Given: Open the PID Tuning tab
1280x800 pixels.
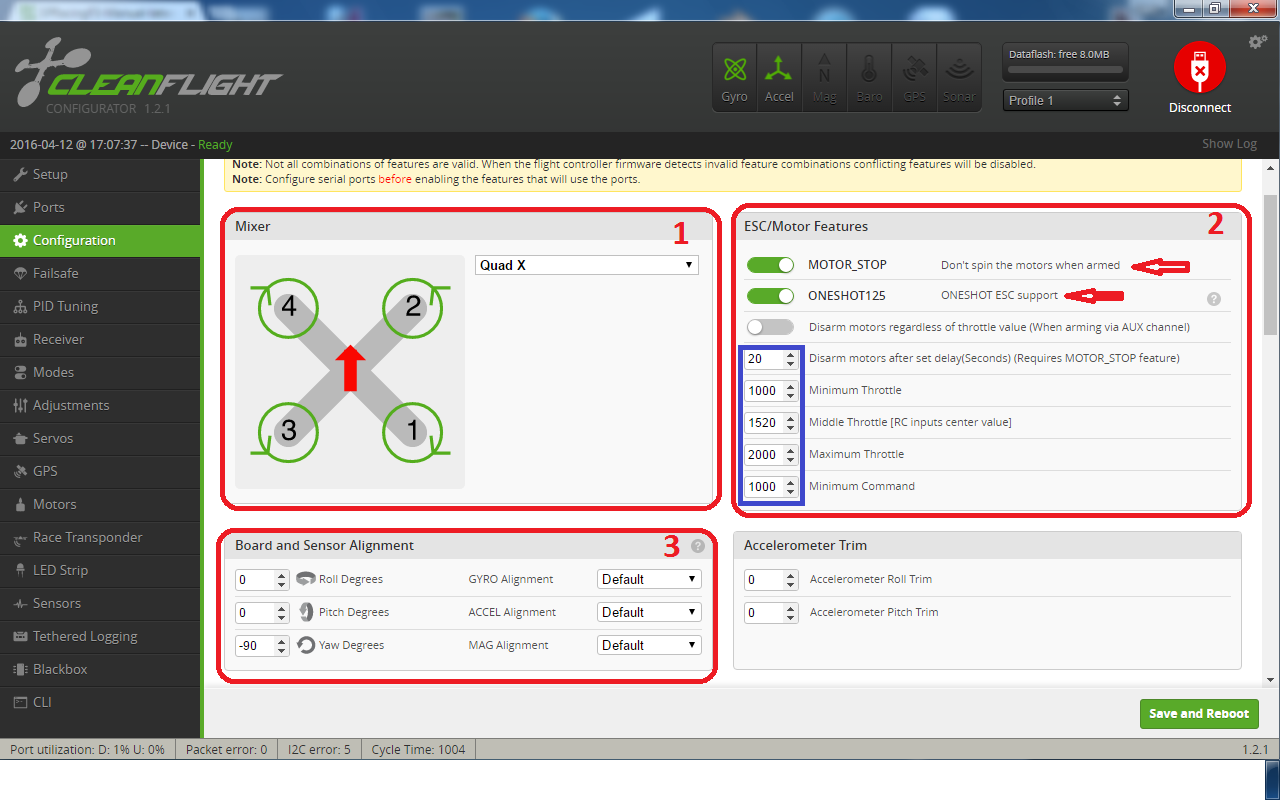Looking at the screenshot, I should coord(100,306).
